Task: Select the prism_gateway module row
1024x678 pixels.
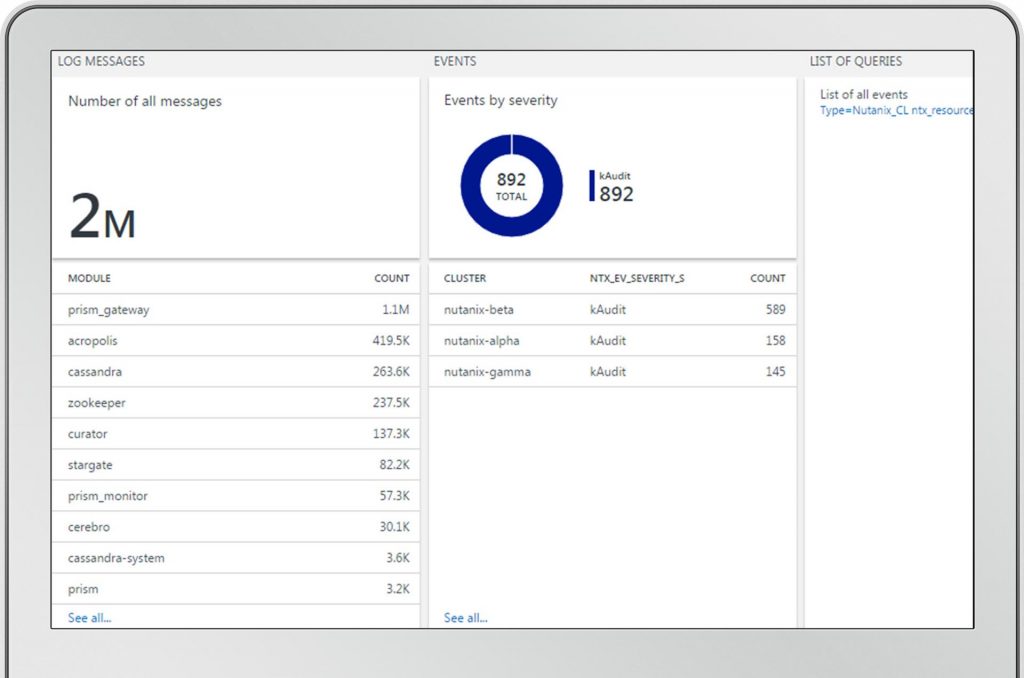Action: coord(236,310)
